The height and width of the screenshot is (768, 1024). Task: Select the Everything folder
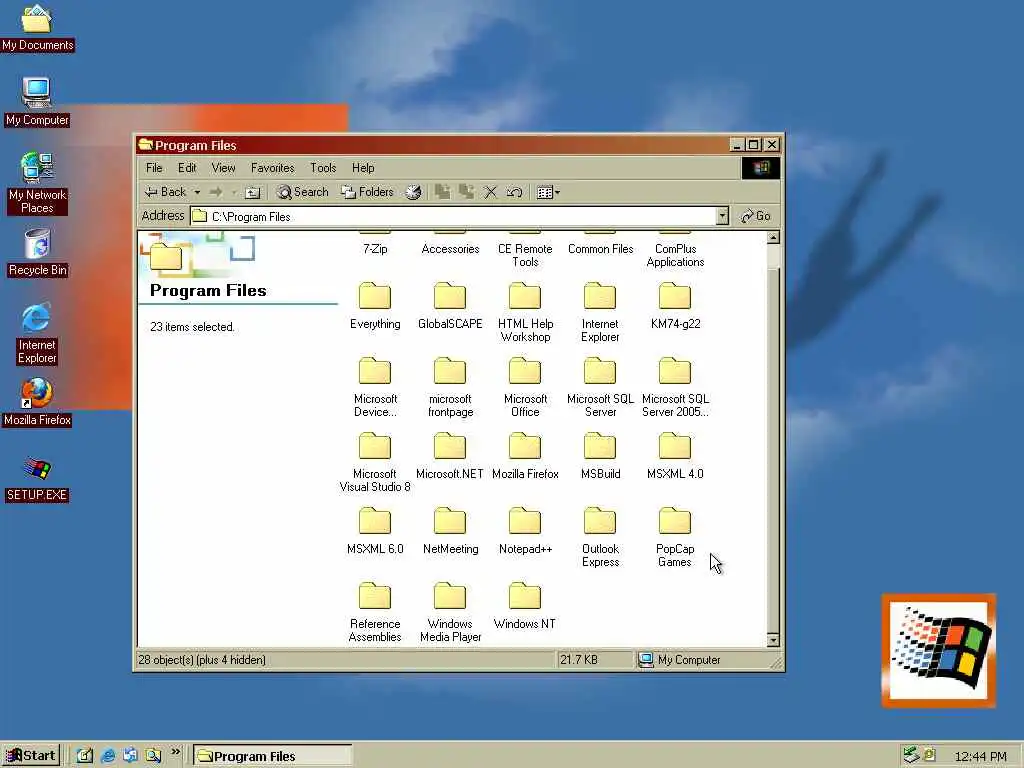pos(375,306)
